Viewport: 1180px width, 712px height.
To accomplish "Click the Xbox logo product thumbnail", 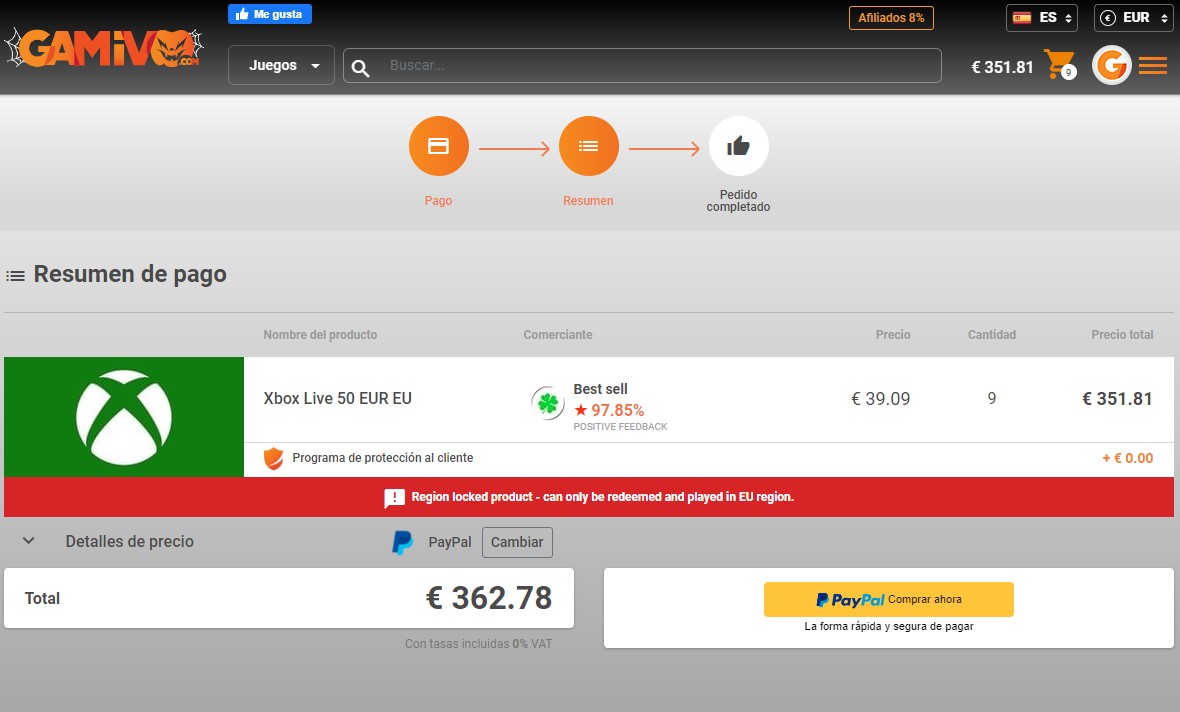I will pyautogui.click(x=124, y=417).
